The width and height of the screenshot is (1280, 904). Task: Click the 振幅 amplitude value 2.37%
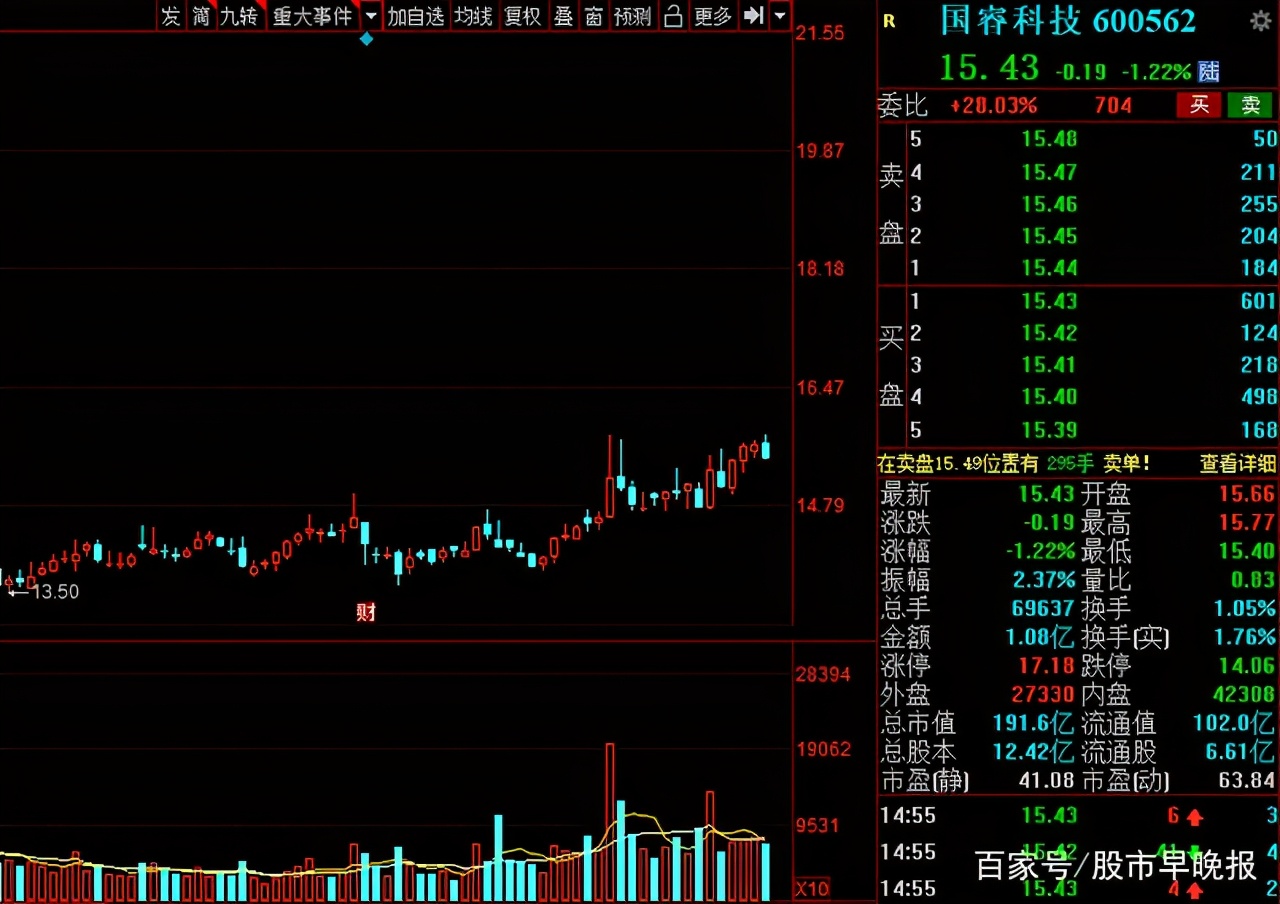click(x=1043, y=580)
